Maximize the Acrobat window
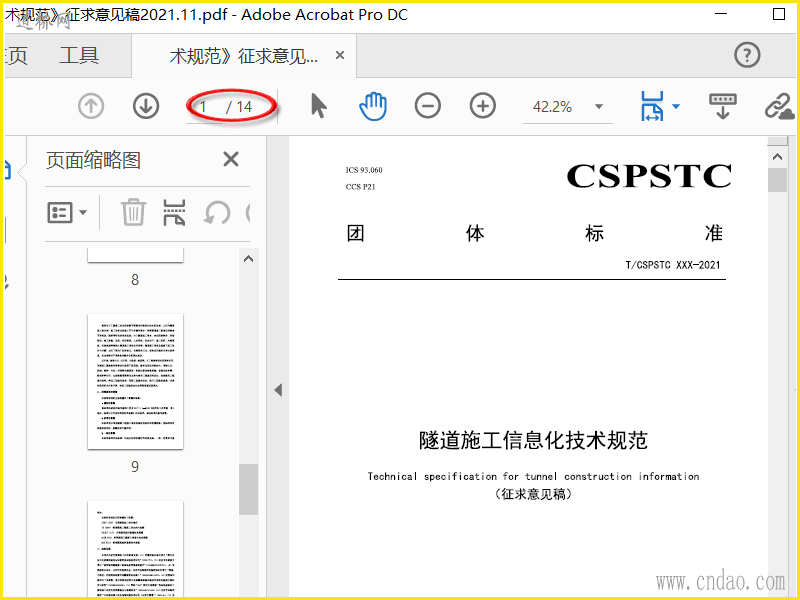This screenshot has height=600, width=800. pyautogui.click(x=779, y=14)
